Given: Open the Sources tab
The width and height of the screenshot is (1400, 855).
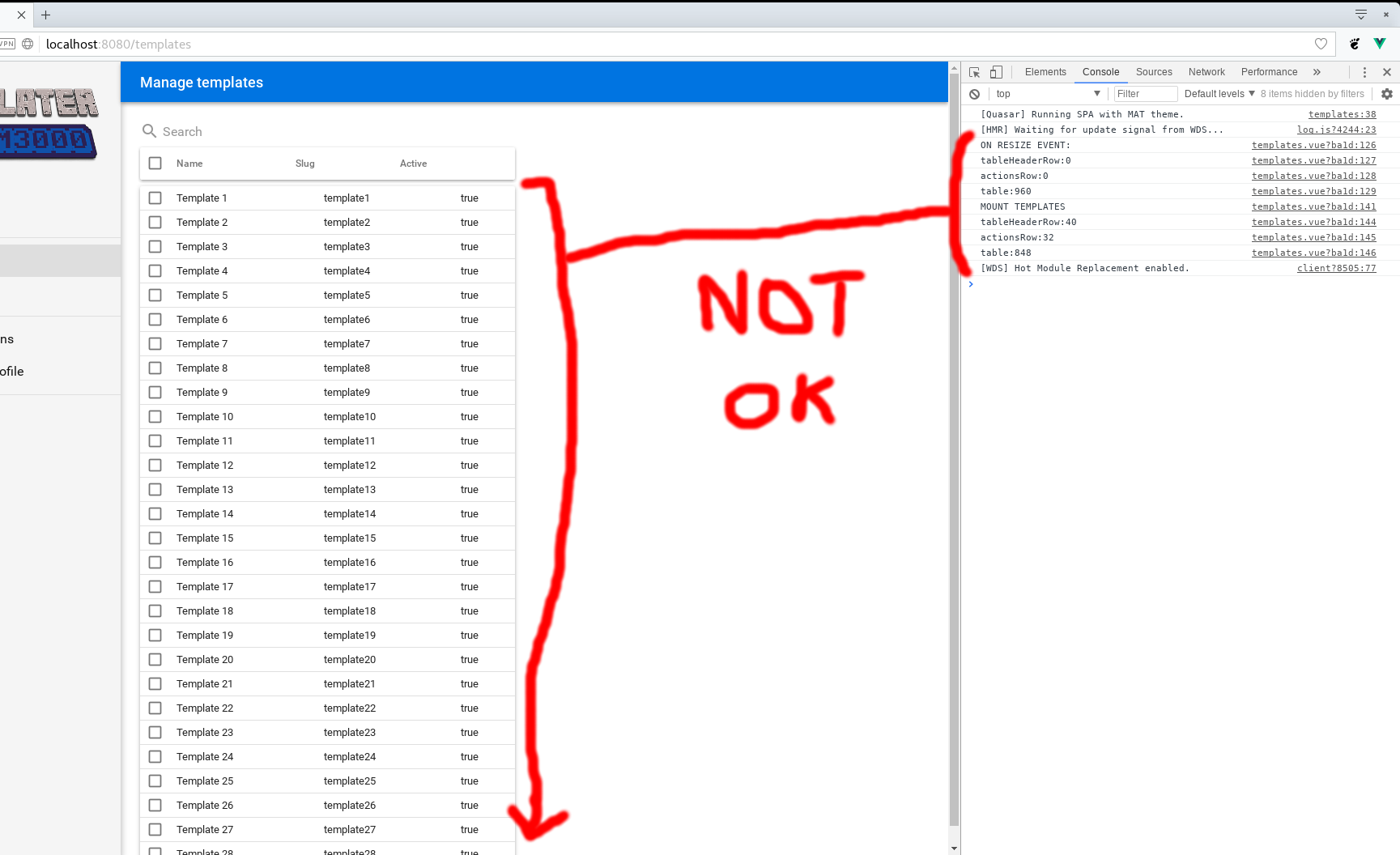Looking at the screenshot, I should coord(1154,72).
